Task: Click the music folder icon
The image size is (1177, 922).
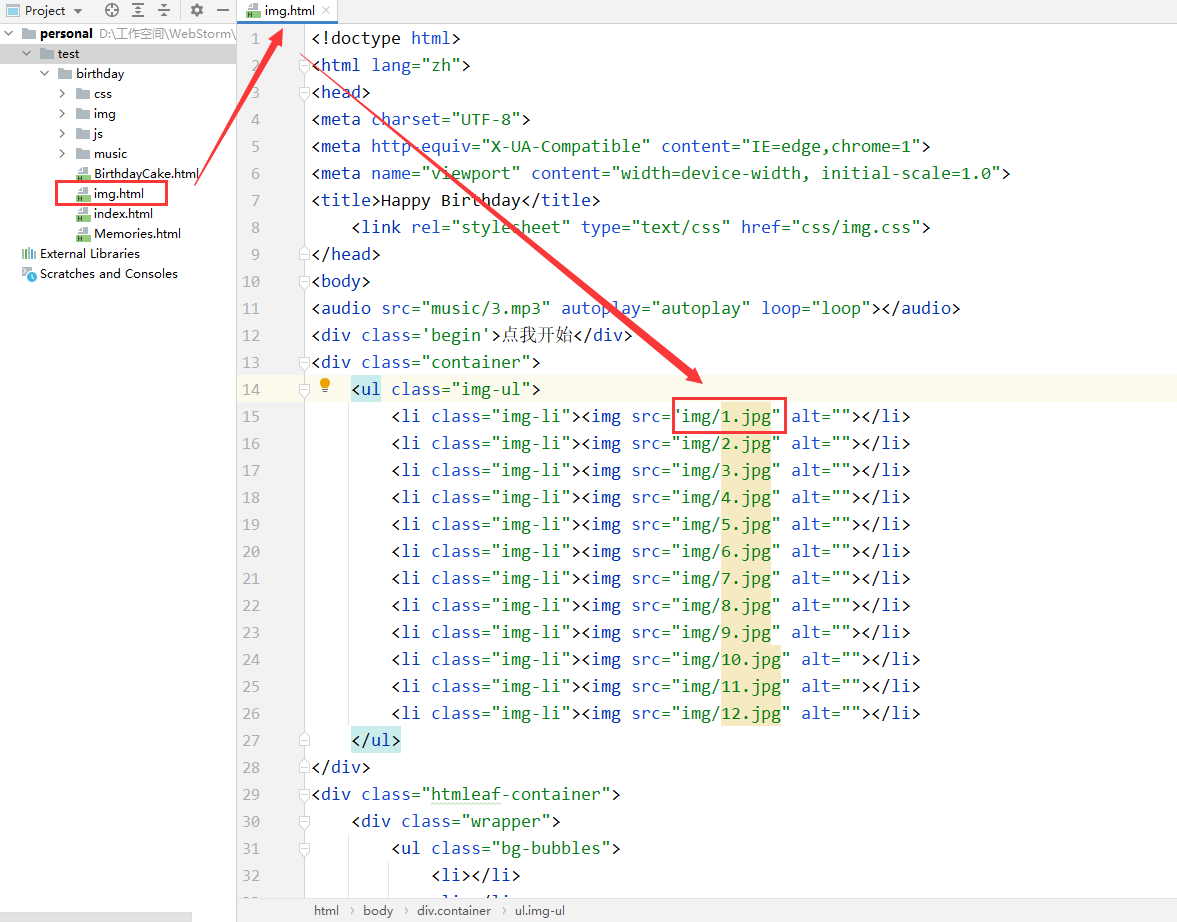Action: point(83,153)
